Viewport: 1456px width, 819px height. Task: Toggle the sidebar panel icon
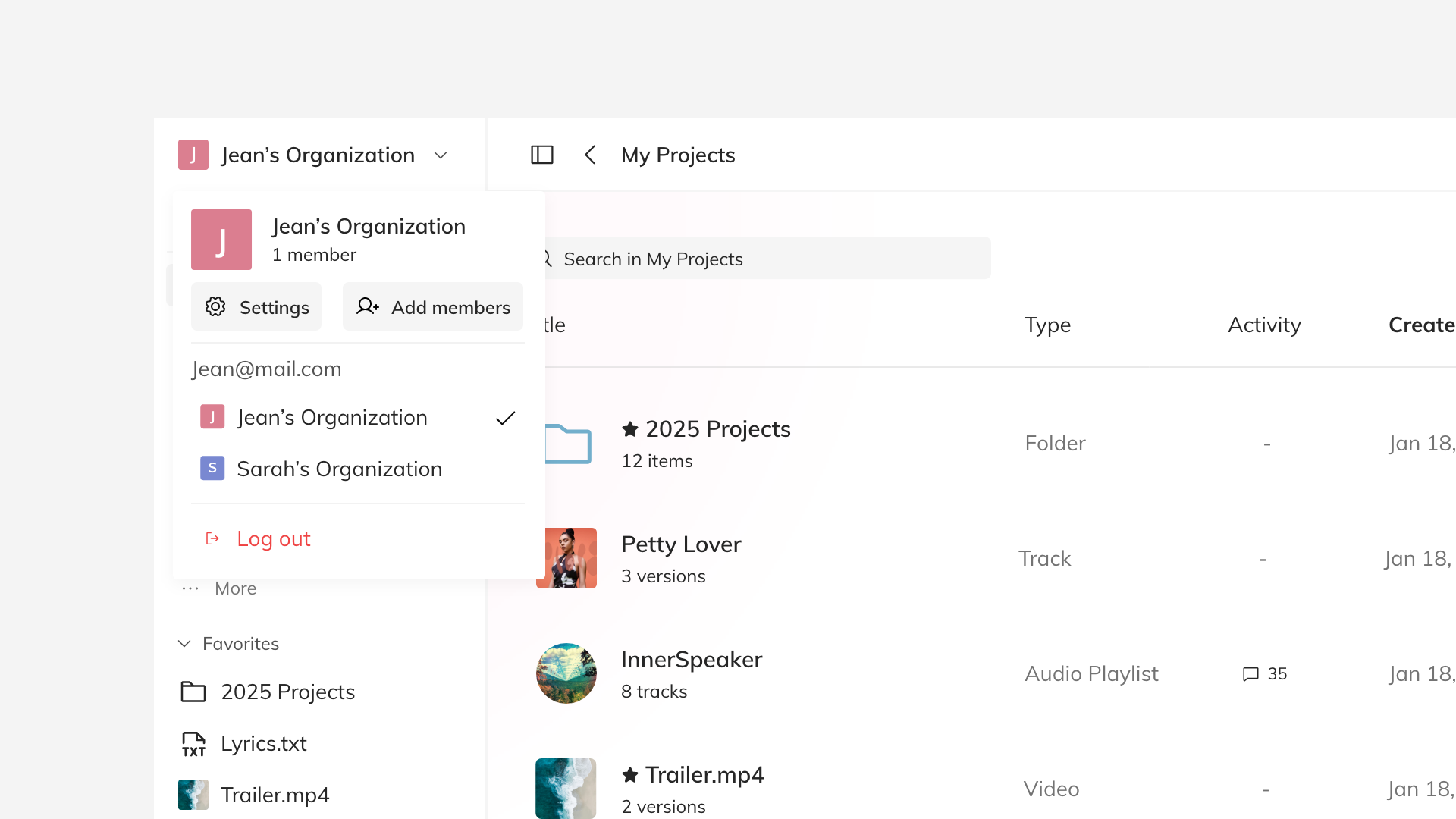pos(541,155)
